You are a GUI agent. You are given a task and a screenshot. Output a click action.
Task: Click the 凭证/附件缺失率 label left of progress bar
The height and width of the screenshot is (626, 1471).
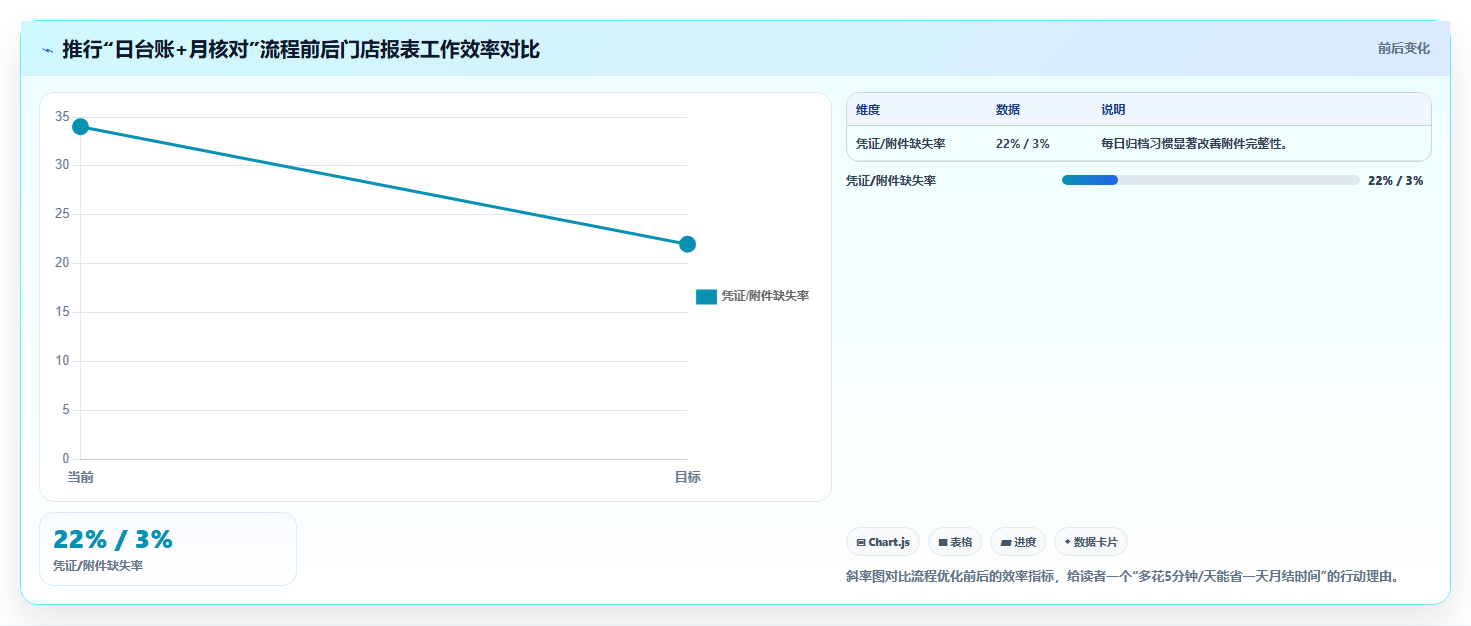(891, 181)
